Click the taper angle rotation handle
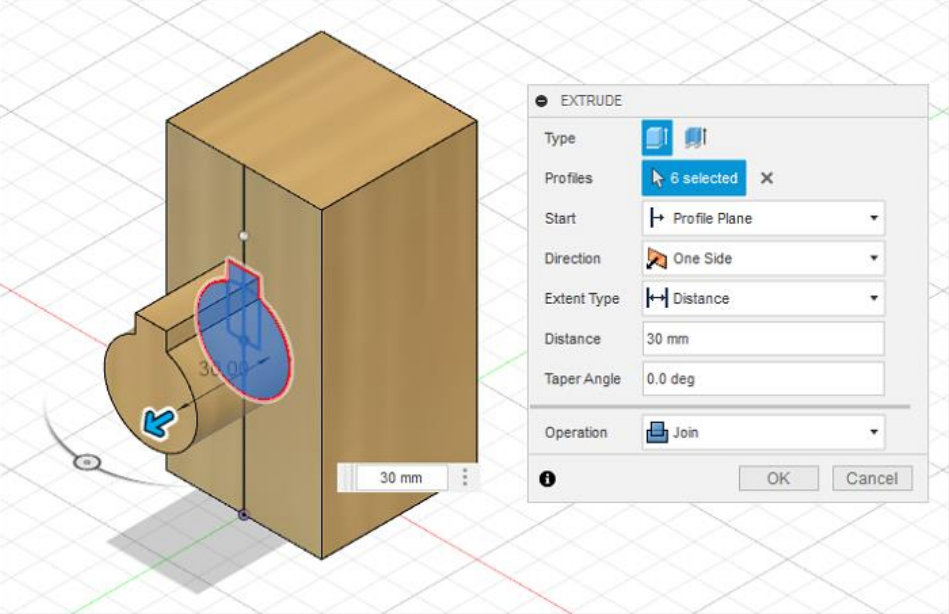Screen dimensions: 949x614 tap(88, 462)
